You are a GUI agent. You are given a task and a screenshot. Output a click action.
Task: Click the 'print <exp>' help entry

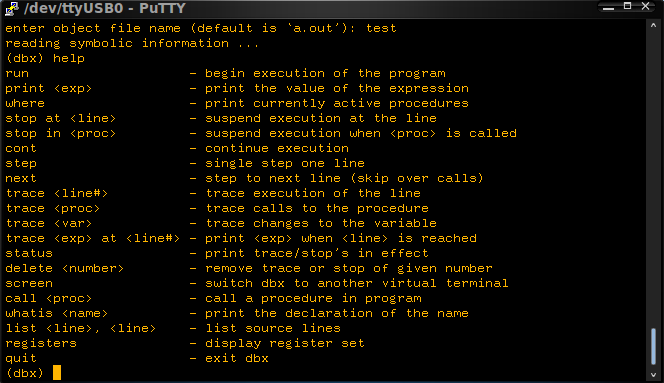(237, 88)
